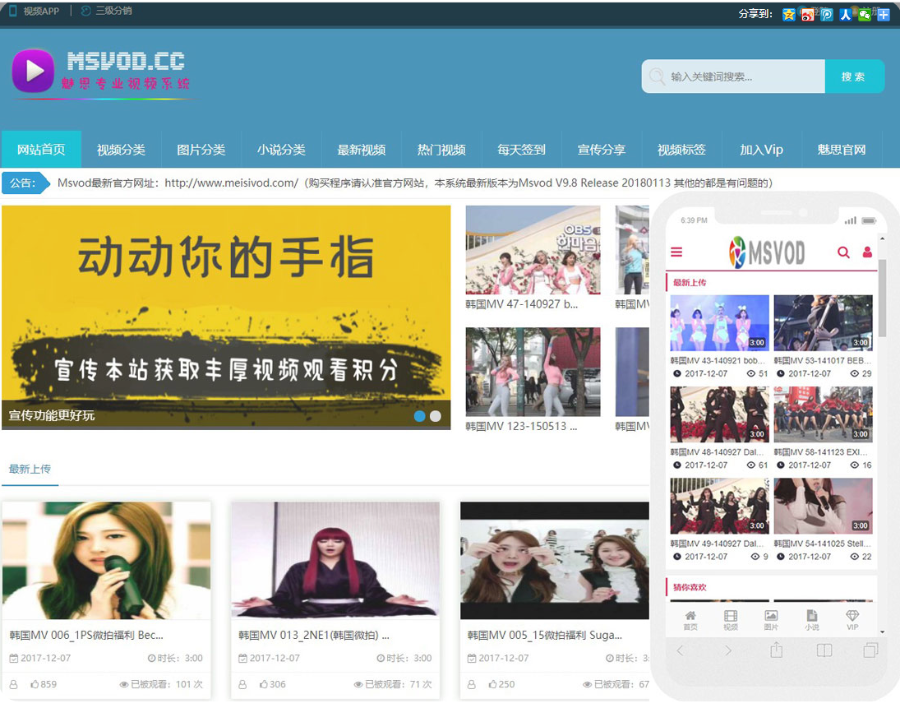This screenshot has height=708, width=900.
Task: Open more share options plus icon
Action: pos(883,14)
